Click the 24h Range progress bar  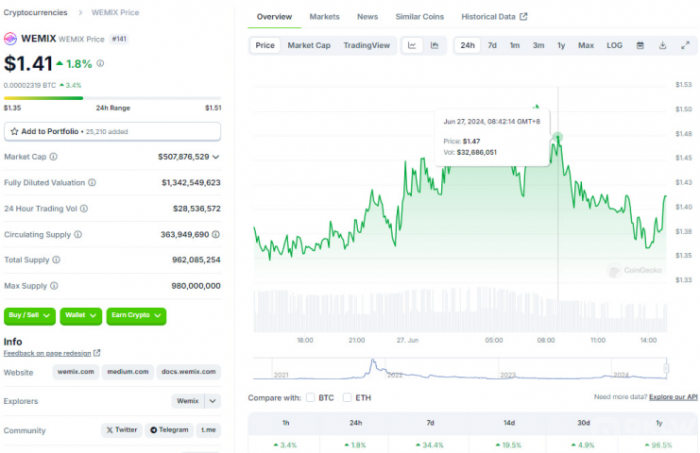112,98
